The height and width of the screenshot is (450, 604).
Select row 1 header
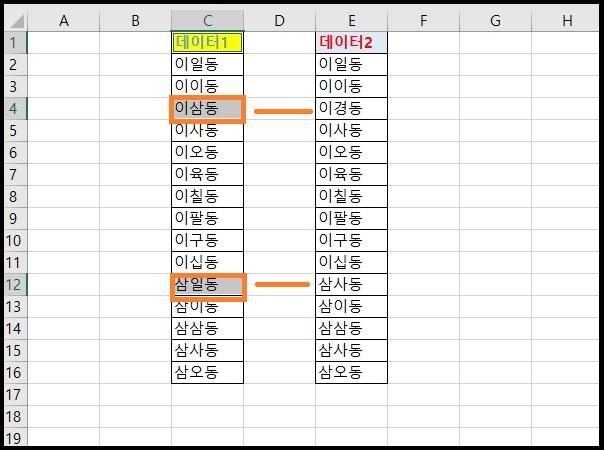15,42
